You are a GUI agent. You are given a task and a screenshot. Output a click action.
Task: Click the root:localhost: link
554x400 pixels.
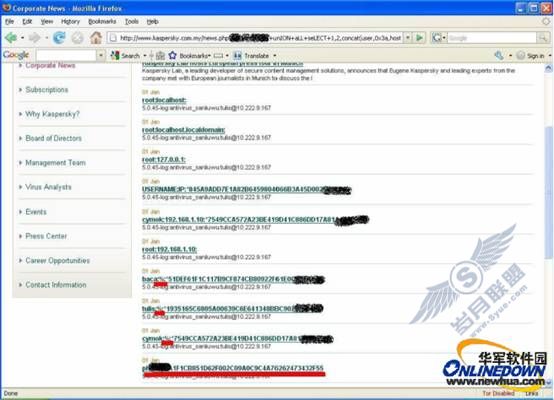(x=164, y=100)
